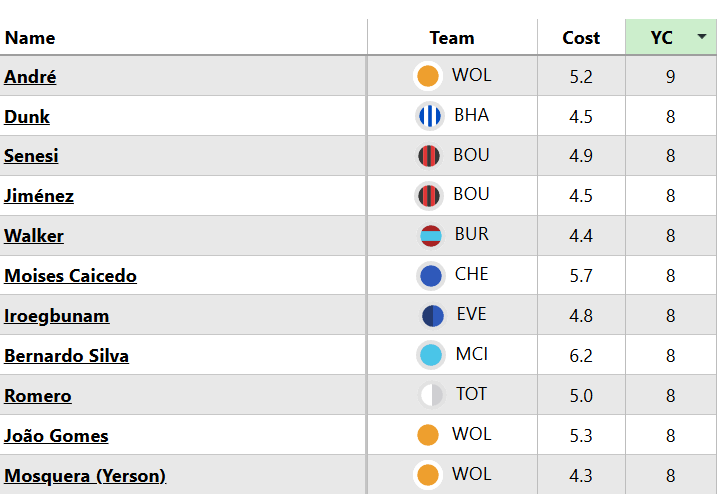Open the Bernardo Silva link
This screenshot has width=717, height=494.
click(x=66, y=356)
